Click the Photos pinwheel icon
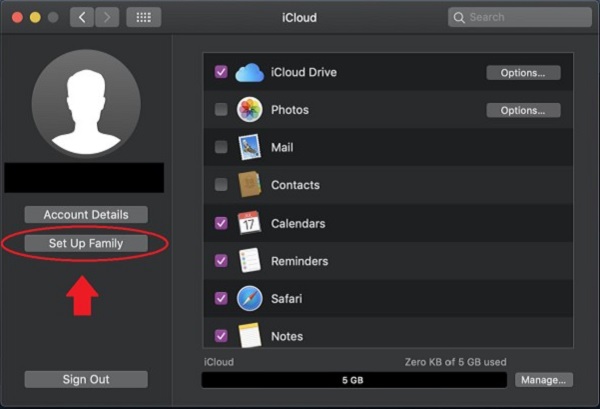The height and width of the screenshot is (409, 600). pos(249,110)
